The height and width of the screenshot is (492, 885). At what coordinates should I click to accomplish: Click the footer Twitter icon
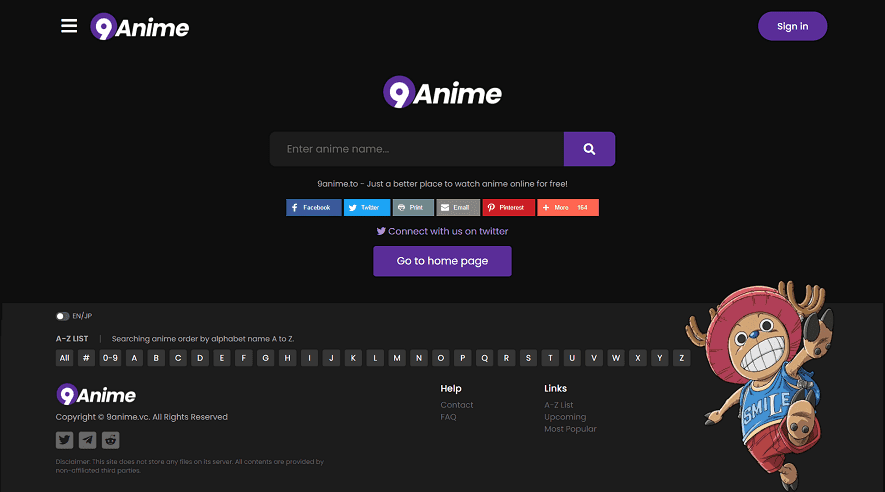point(64,440)
